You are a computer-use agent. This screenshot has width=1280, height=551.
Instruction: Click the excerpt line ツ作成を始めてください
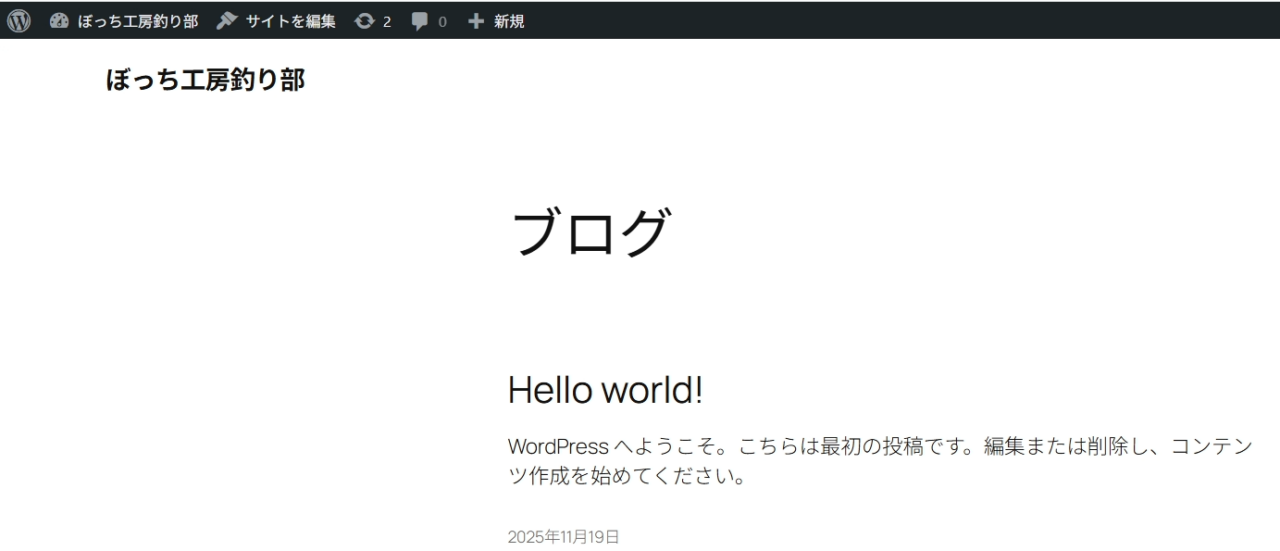coord(627,476)
